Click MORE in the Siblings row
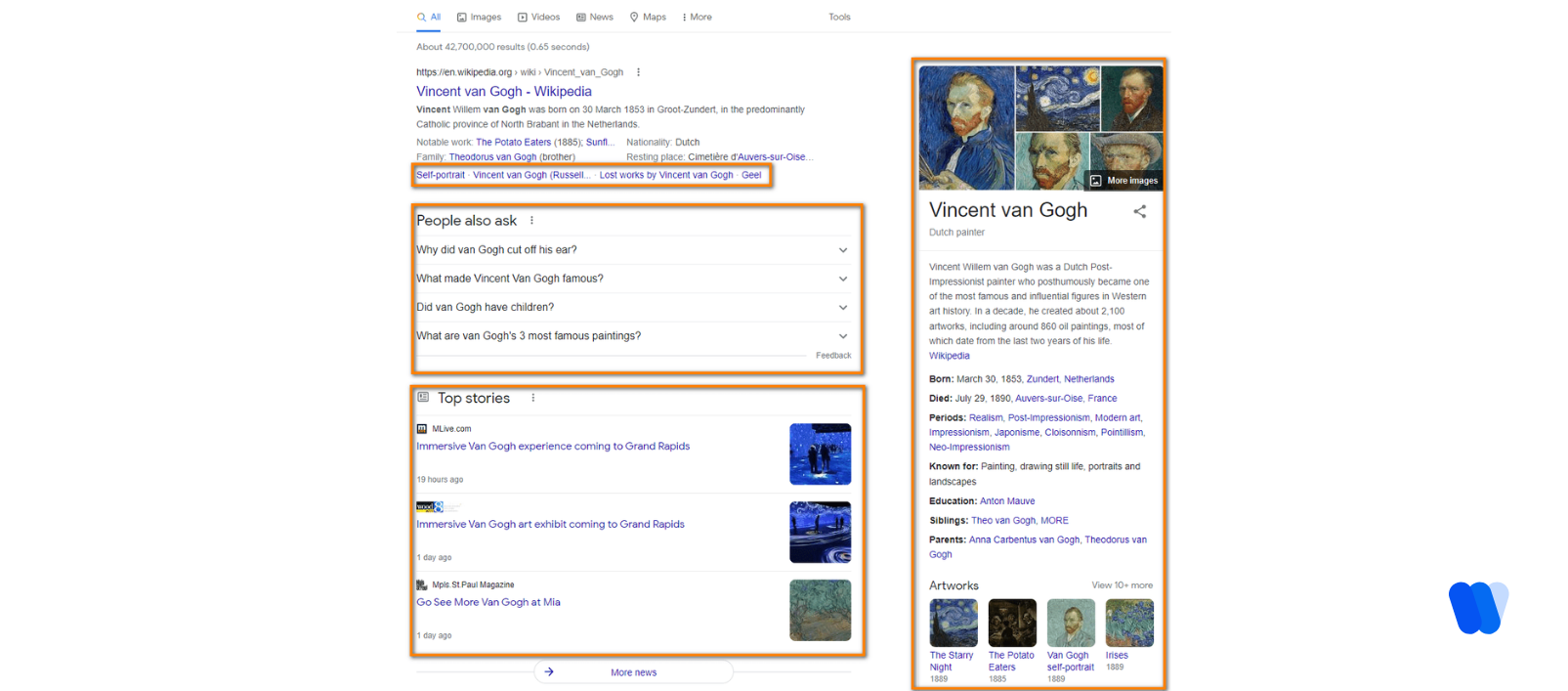 coord(1054,521)
